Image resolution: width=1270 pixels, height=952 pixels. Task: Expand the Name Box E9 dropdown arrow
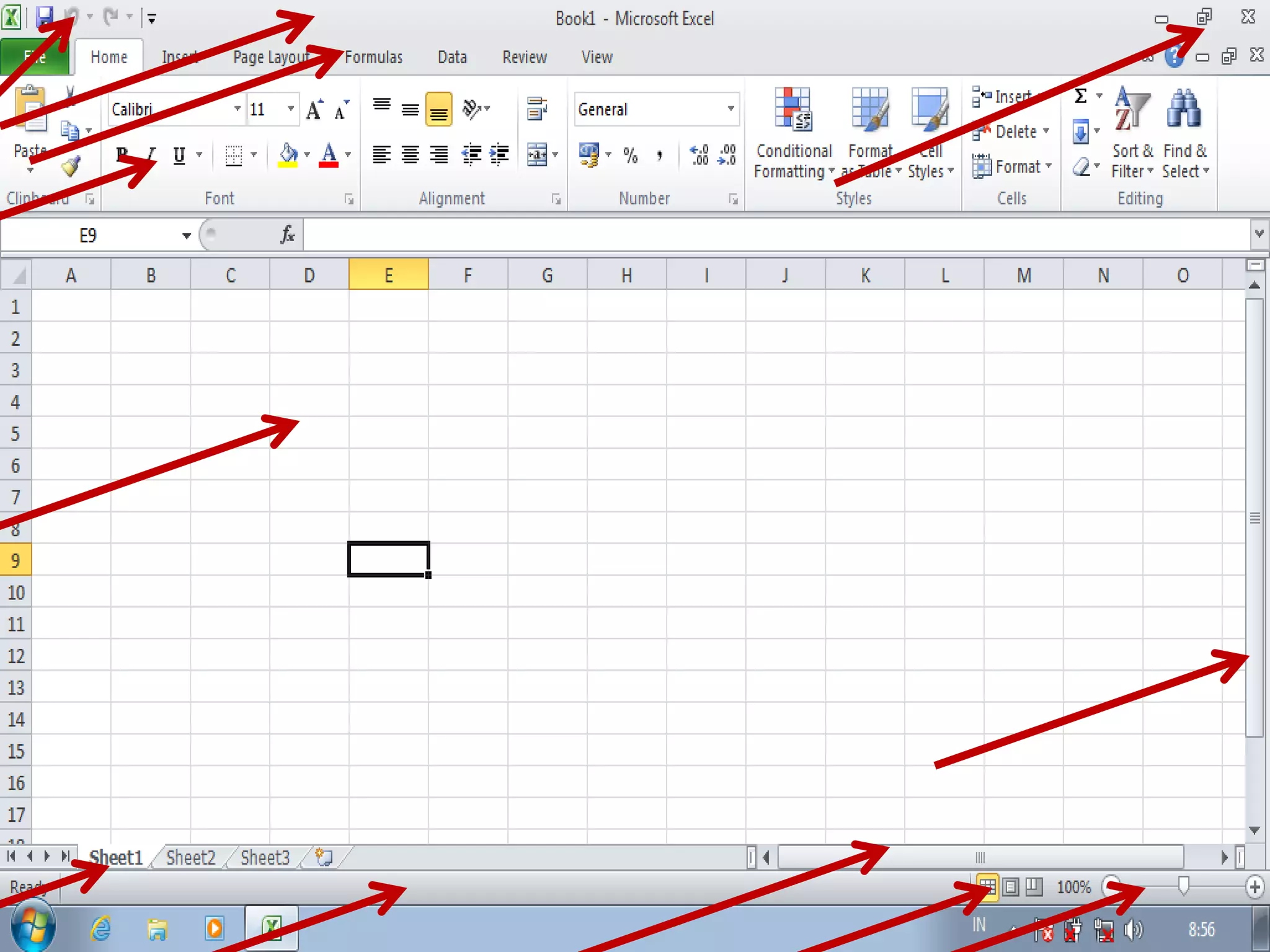click(x=186, y=236)
